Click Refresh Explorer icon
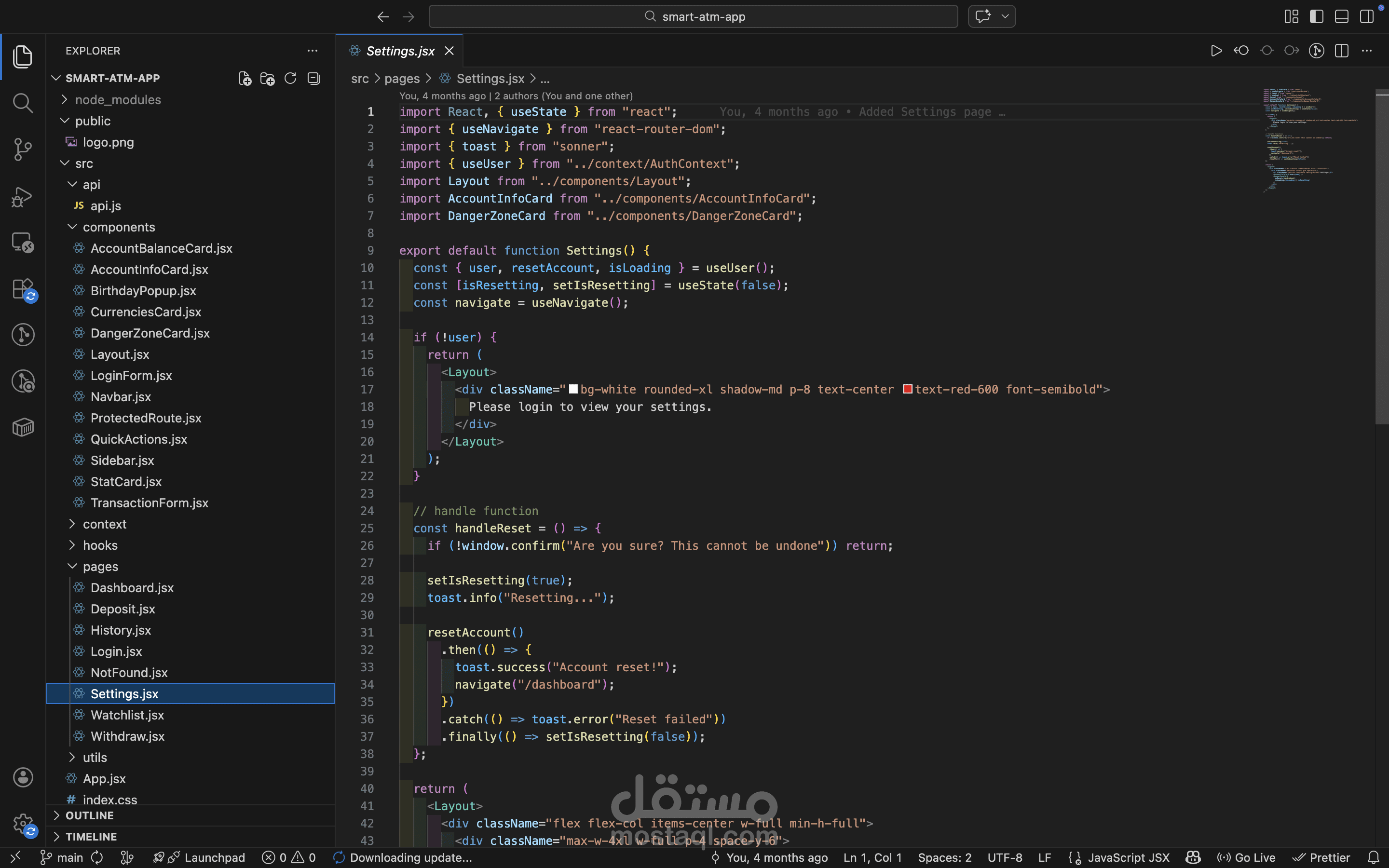Viewport: 1389px width, 868px height. 290,79
